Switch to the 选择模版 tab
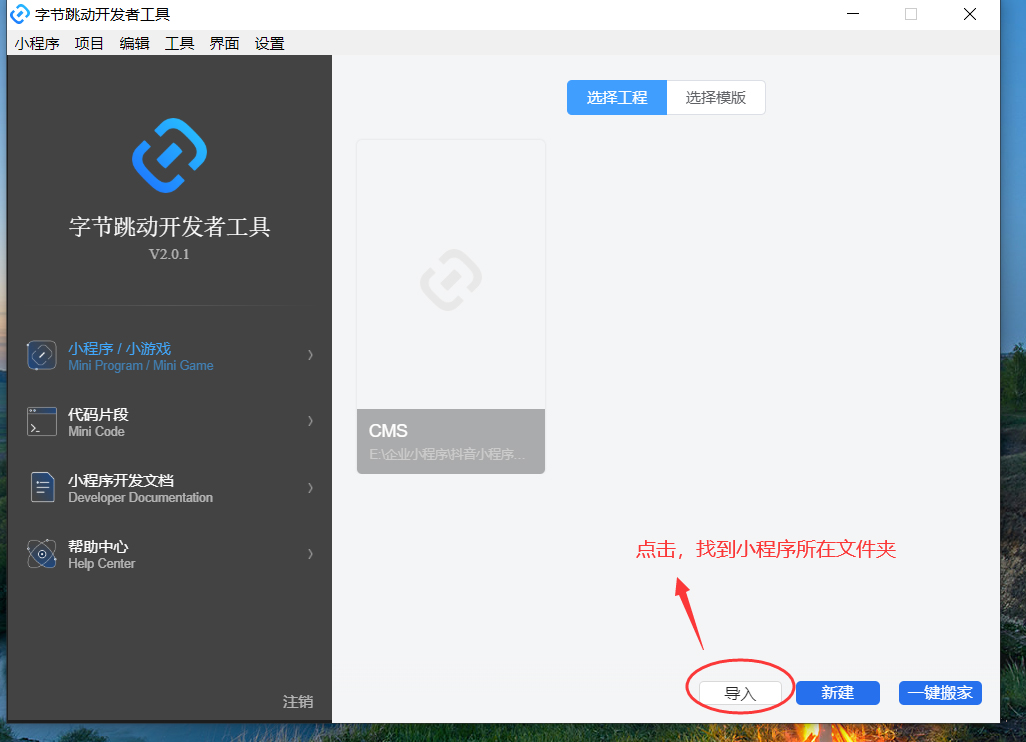The width and height of the screenshot is (1026, 742). pos(716,98)
